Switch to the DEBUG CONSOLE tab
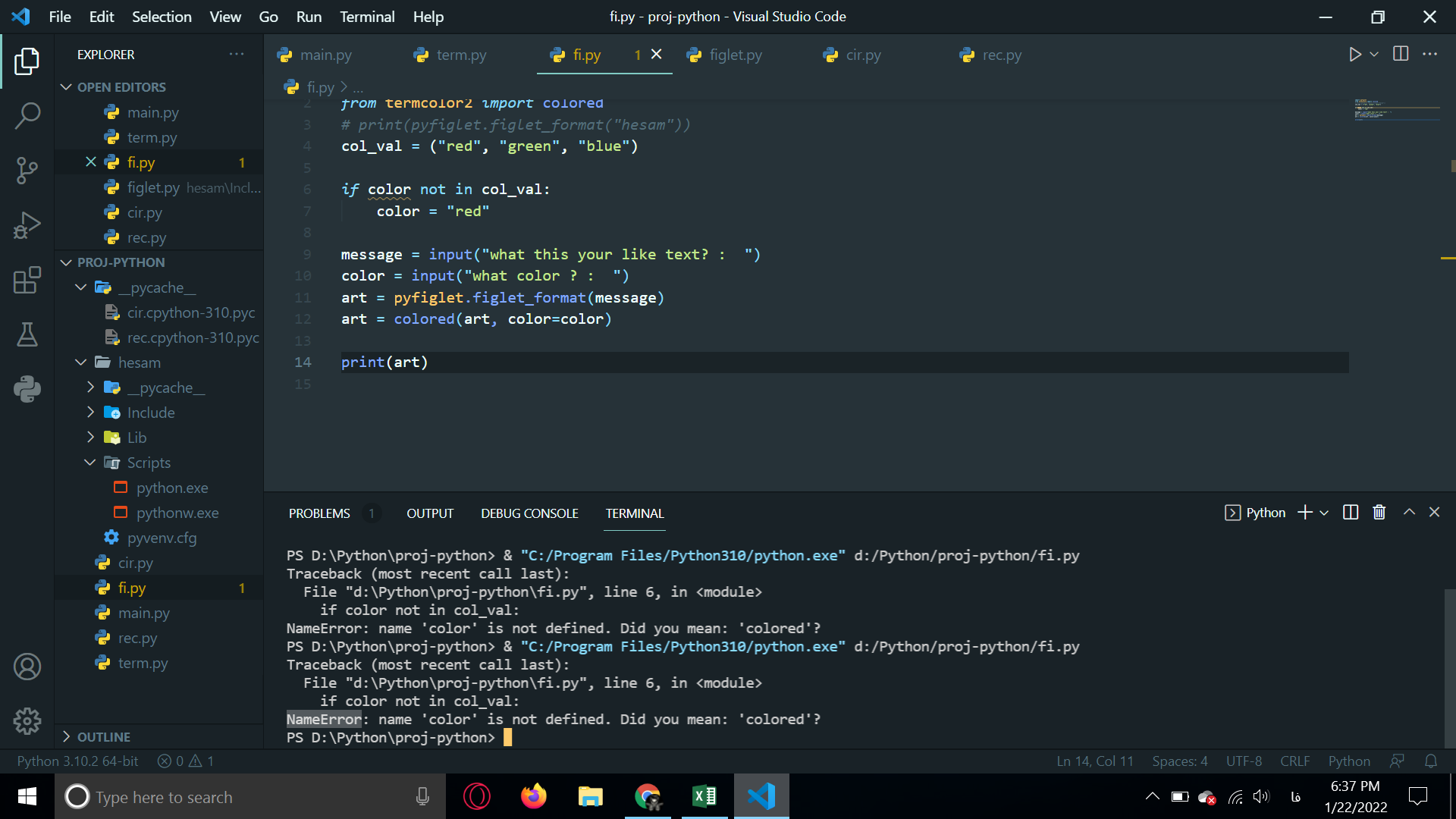The image size is (1456, 819). pos(529,513)
